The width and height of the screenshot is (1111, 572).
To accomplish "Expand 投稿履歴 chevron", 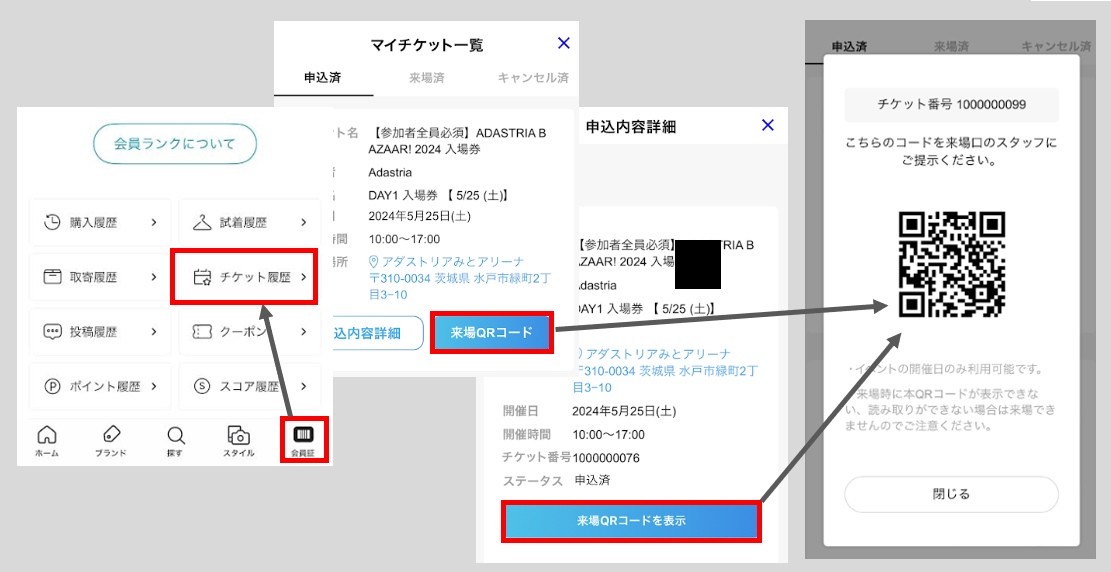I will pos(154,332).
